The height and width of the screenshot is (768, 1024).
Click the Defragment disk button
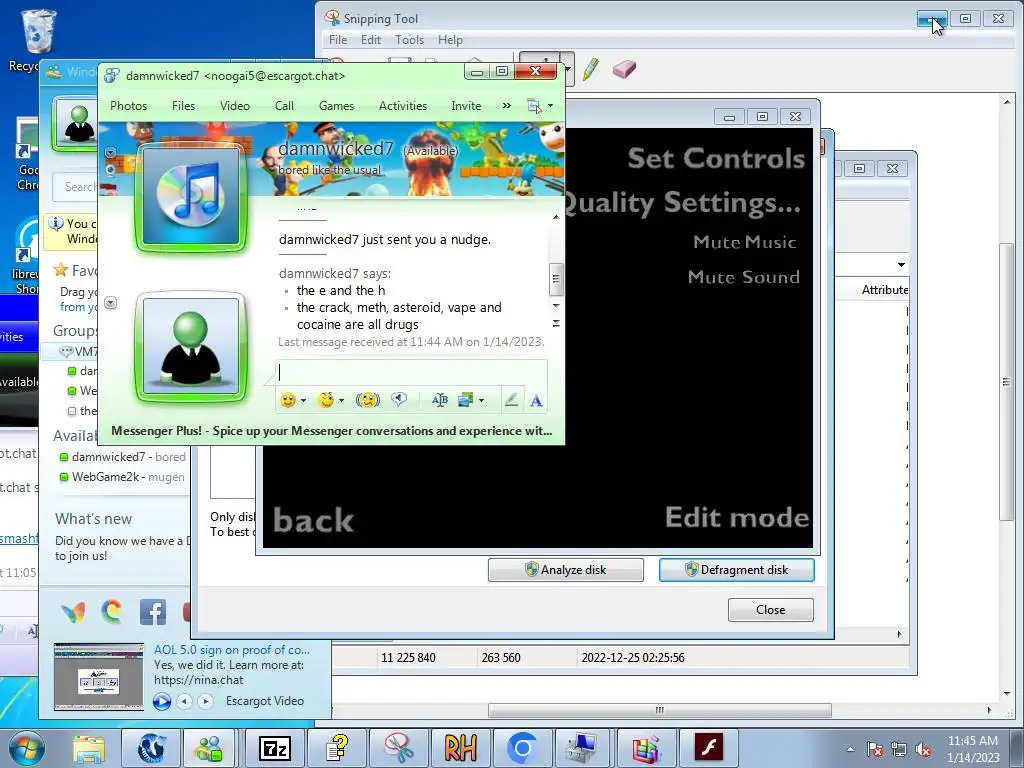point(737,569)
